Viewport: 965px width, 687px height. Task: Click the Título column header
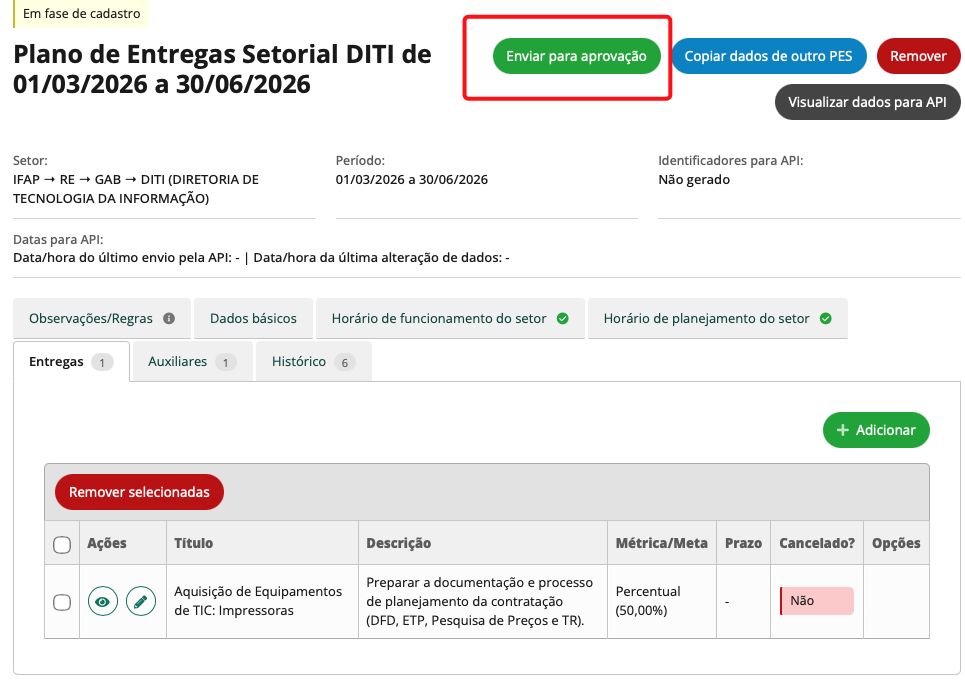(194, 543)
